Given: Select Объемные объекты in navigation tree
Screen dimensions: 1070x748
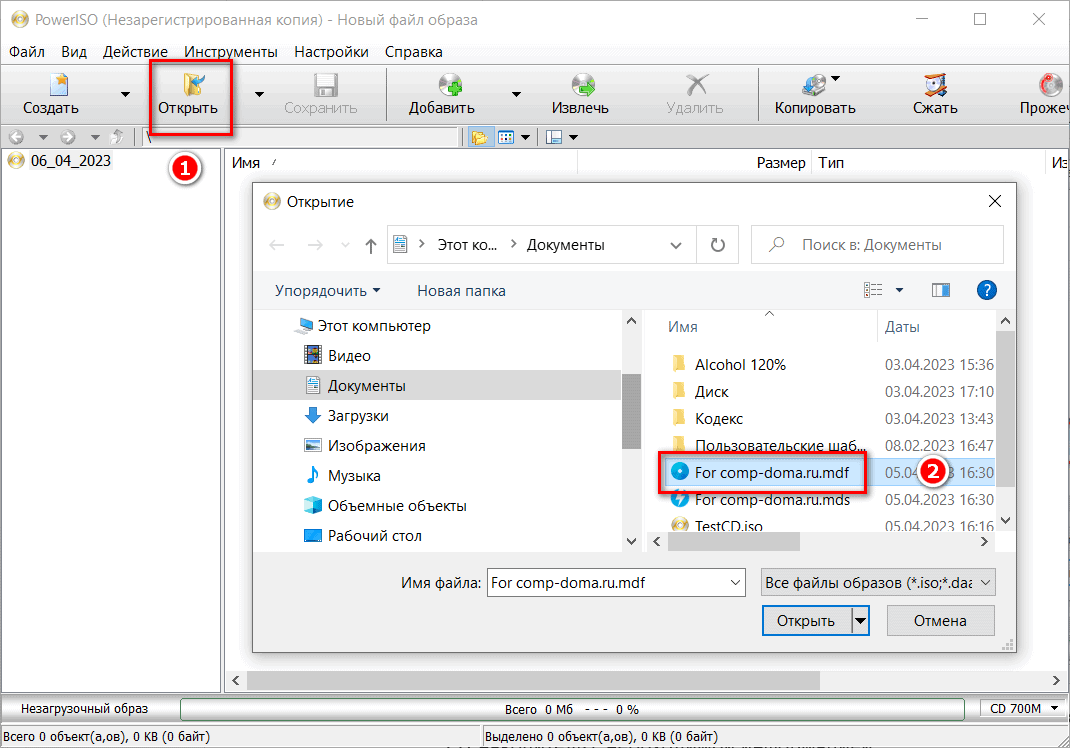Looking at the screenshot, I should pyautogui.click(x=397, y=506).
